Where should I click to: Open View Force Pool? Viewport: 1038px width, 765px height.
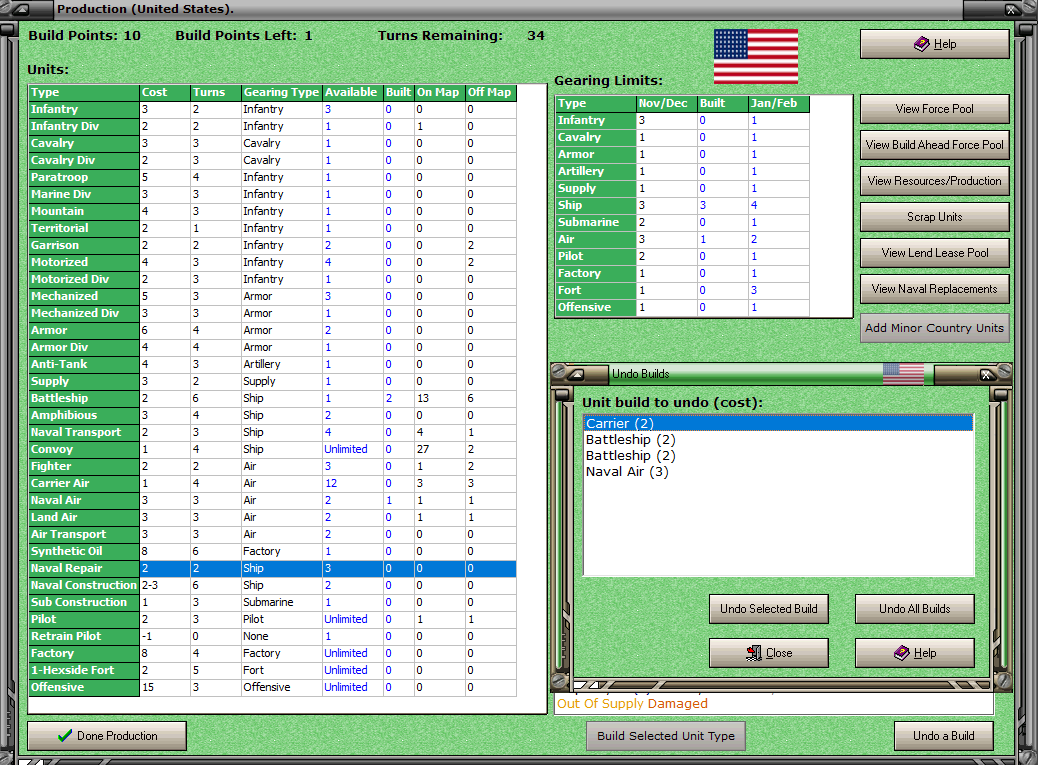pyautogui.click(x=934, y=109)
